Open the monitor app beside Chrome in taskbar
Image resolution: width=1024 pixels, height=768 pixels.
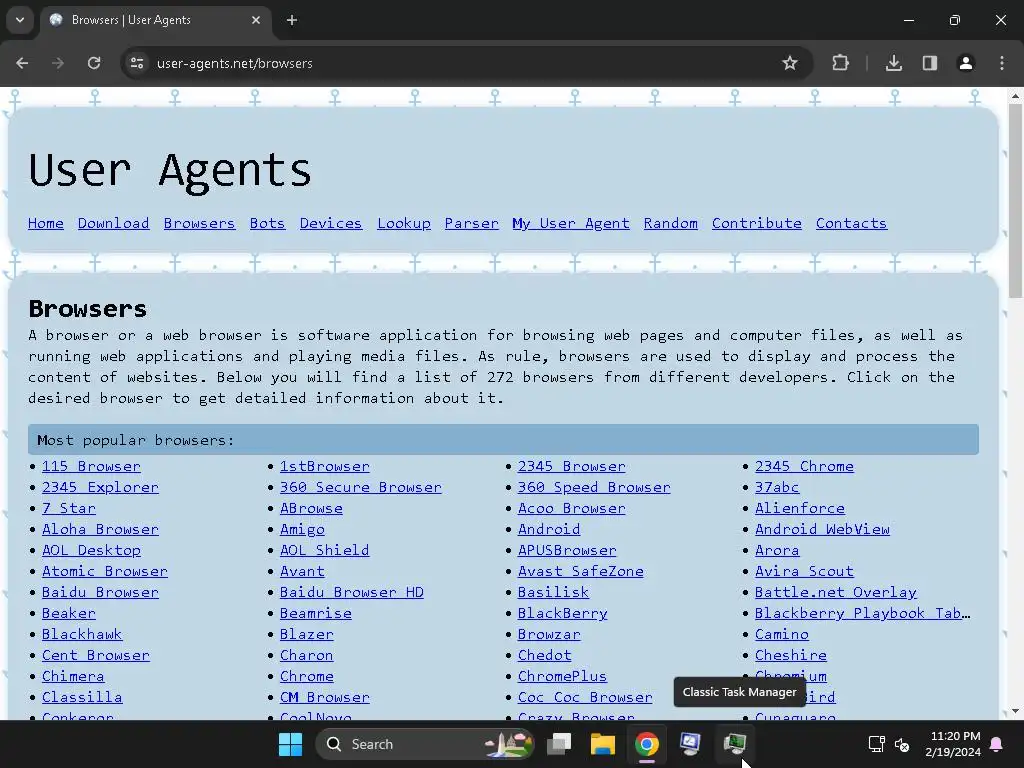pos(690,744)
